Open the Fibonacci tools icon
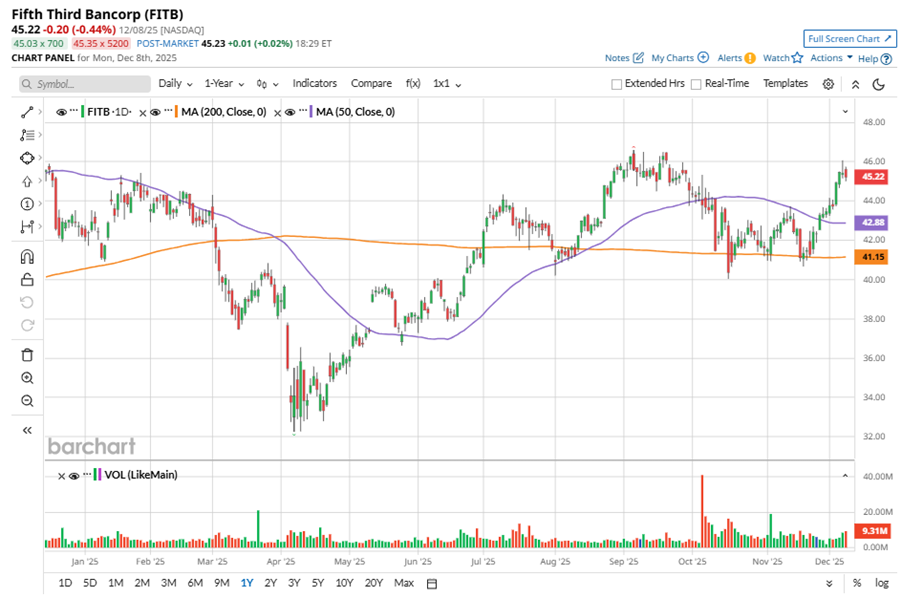Viewport: 902px width, 598px height. coord(27,135)
